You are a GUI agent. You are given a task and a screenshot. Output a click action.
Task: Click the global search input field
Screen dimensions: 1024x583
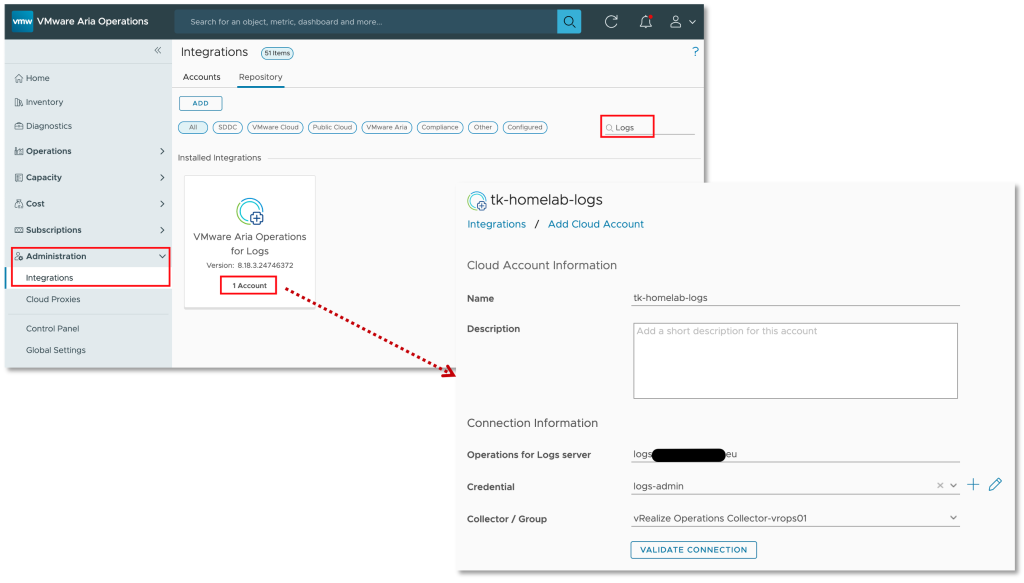[366, 22]
